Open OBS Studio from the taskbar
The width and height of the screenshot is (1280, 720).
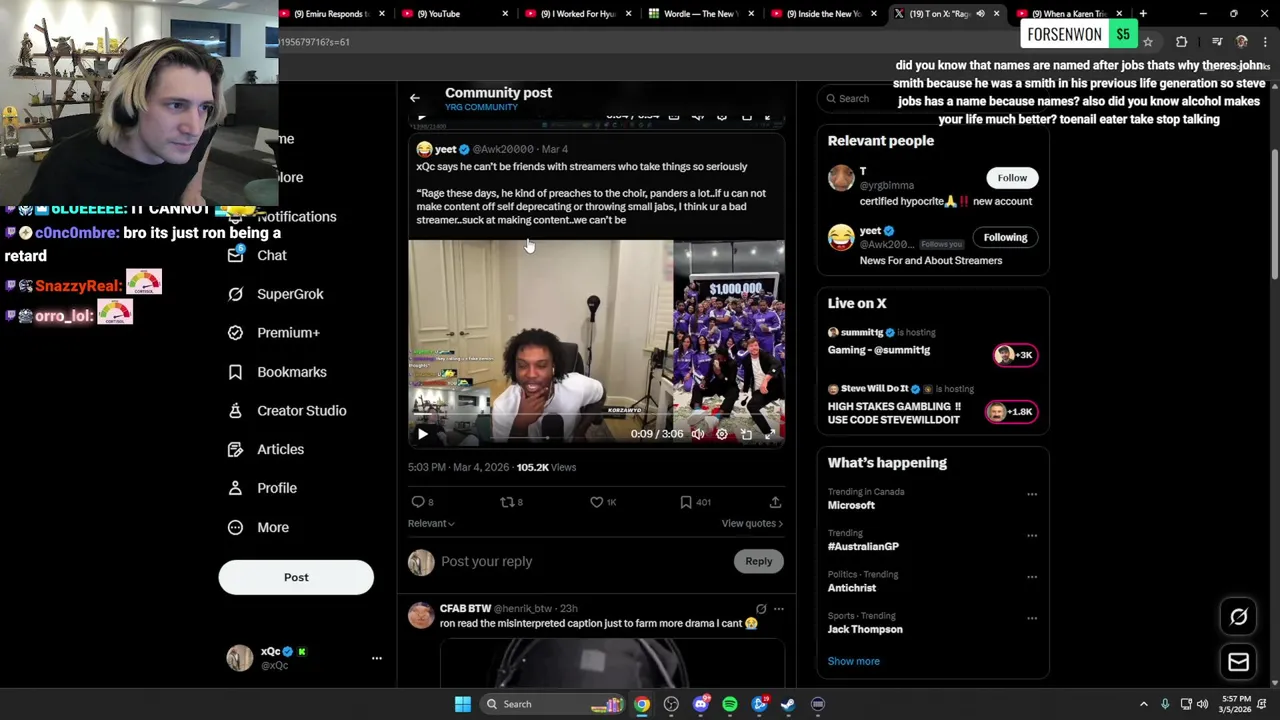pos(671,704)
